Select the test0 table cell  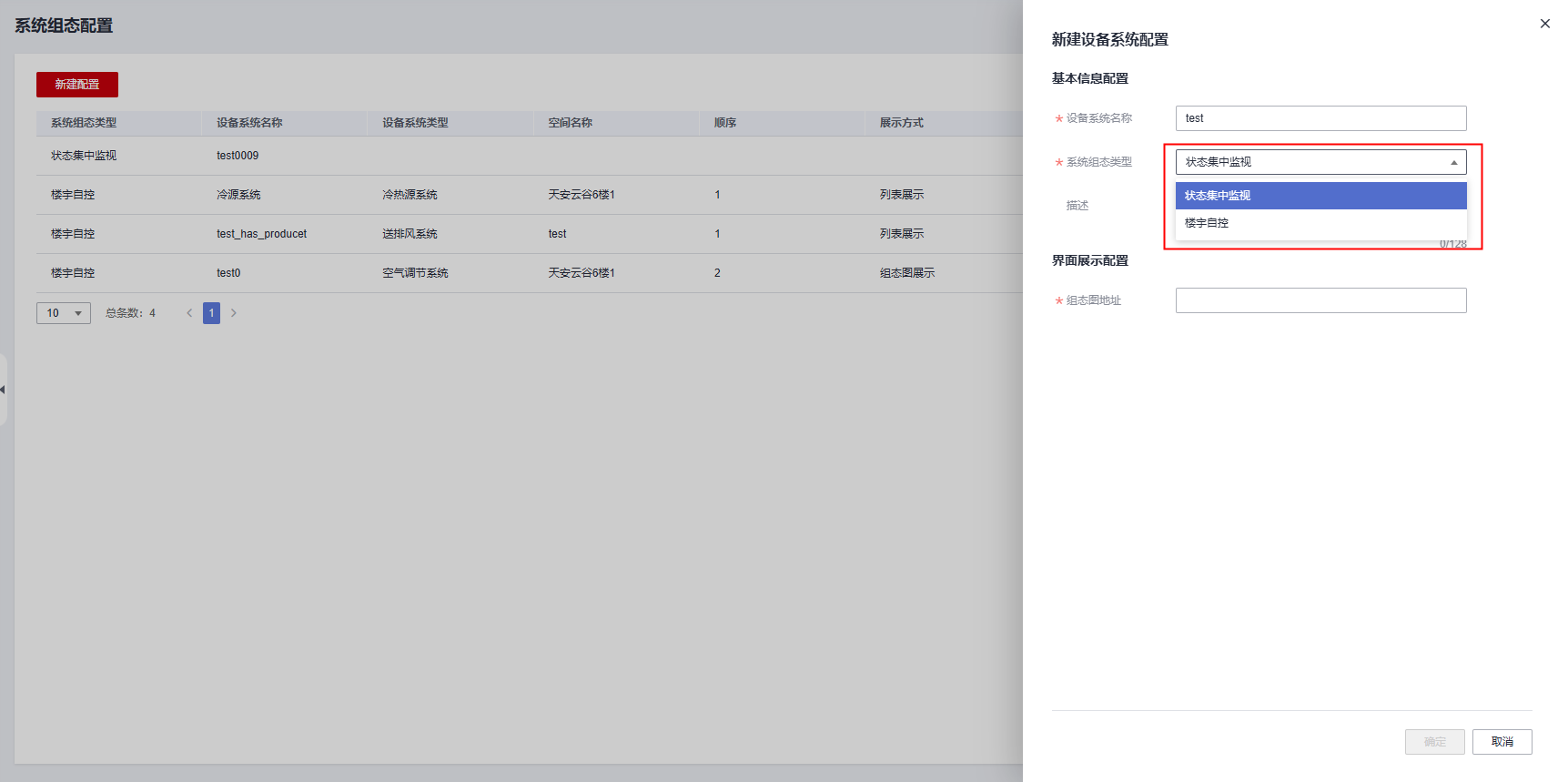(228, 273)
